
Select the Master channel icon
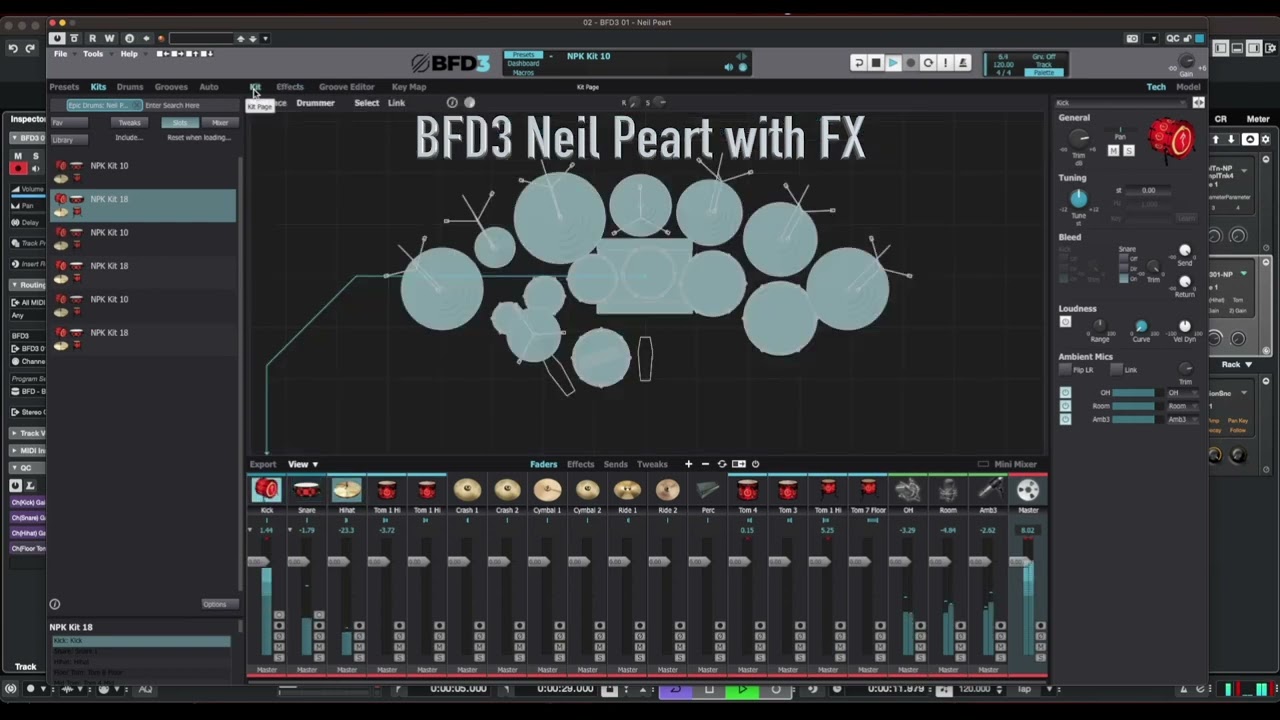click(x=1028, y=490)
